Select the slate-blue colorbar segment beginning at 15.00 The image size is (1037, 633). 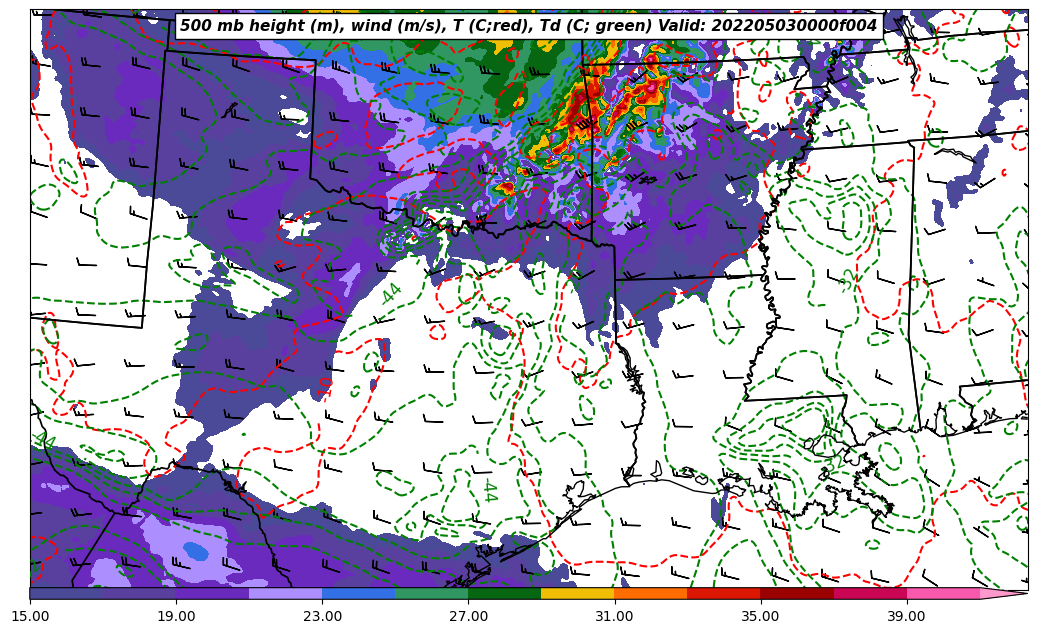pyautogui.click(x=66, y=593)
